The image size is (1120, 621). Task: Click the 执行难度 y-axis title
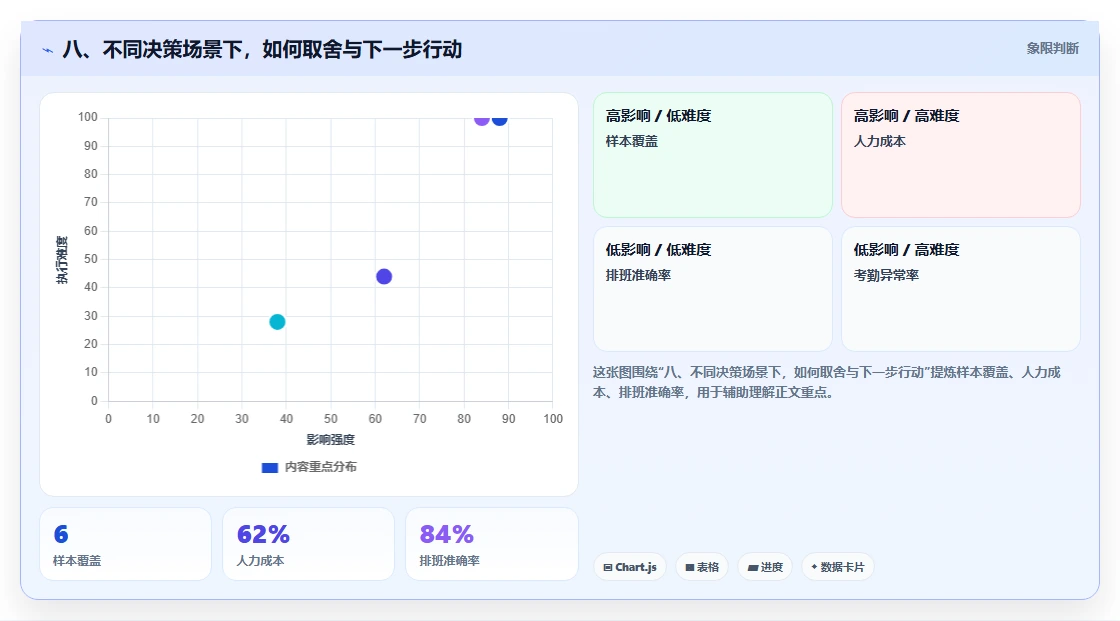click(62, 260)
